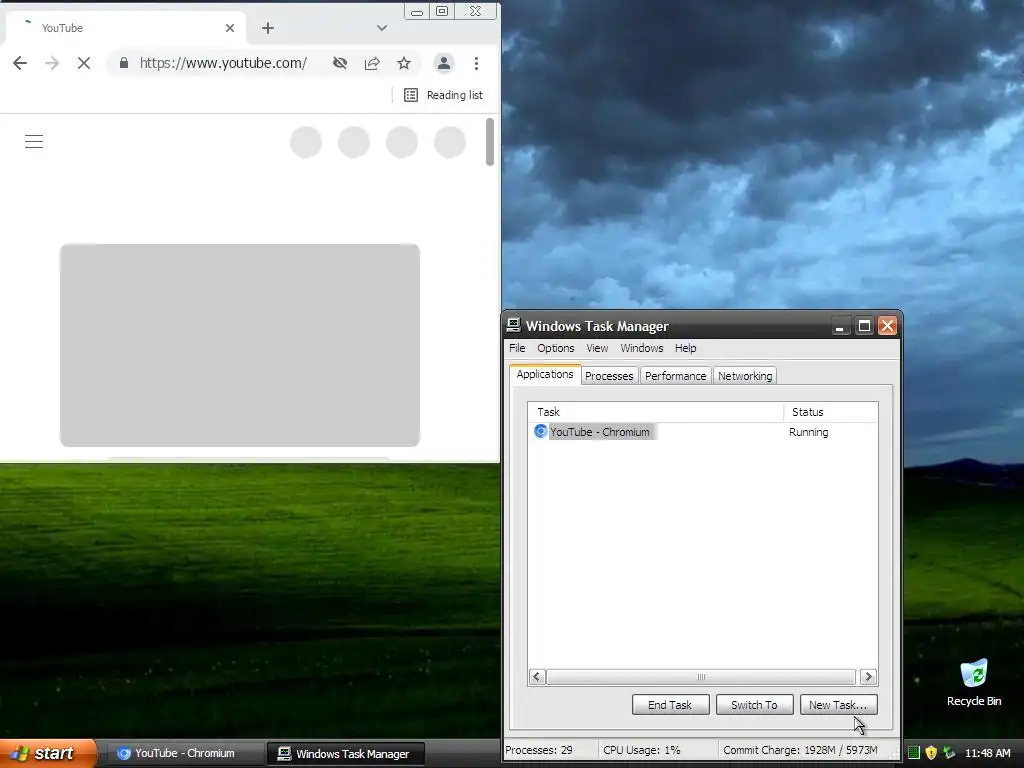Click the yellow security shield tray icon
Screen dimensions: 1024x768
[931, 753]
